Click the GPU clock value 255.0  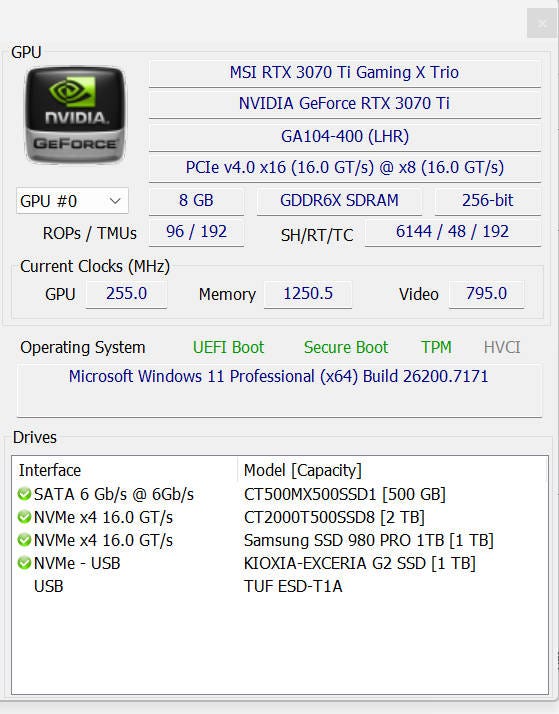click(x=126, y=294)
